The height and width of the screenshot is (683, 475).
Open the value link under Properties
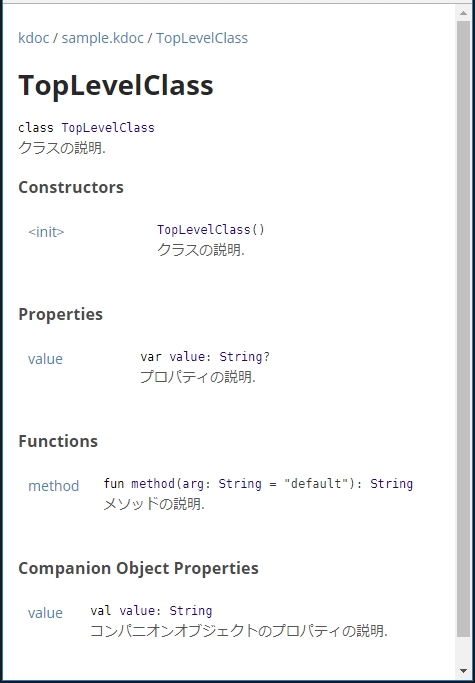[x=45, y=359]
